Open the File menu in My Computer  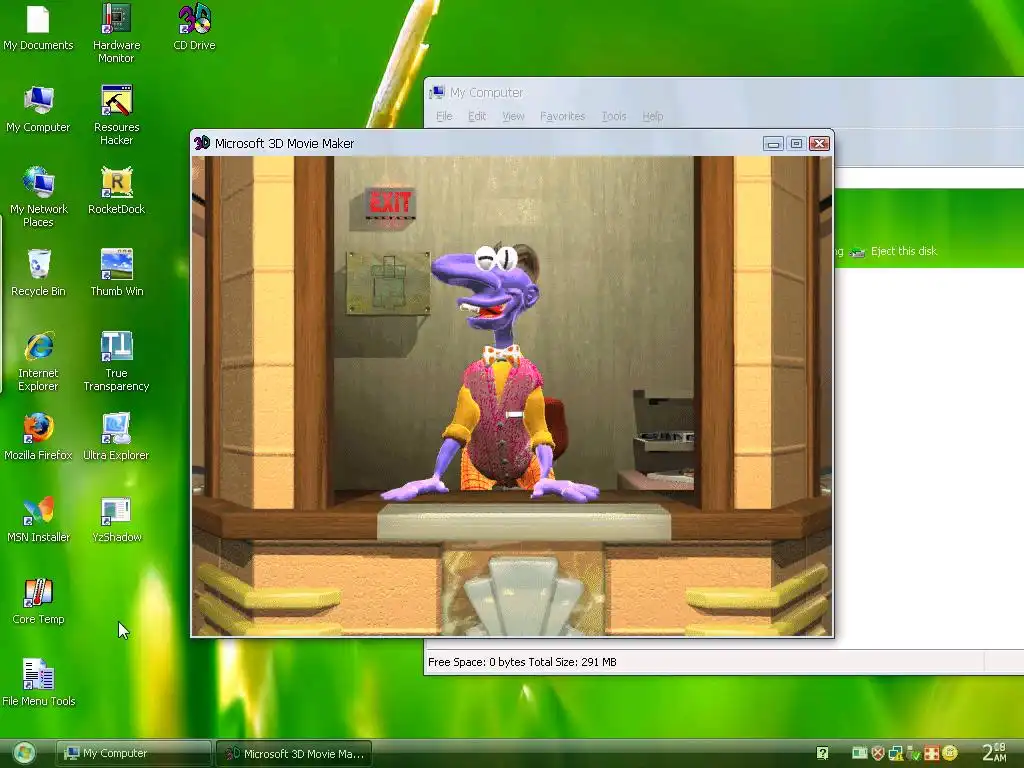[444, 116]
